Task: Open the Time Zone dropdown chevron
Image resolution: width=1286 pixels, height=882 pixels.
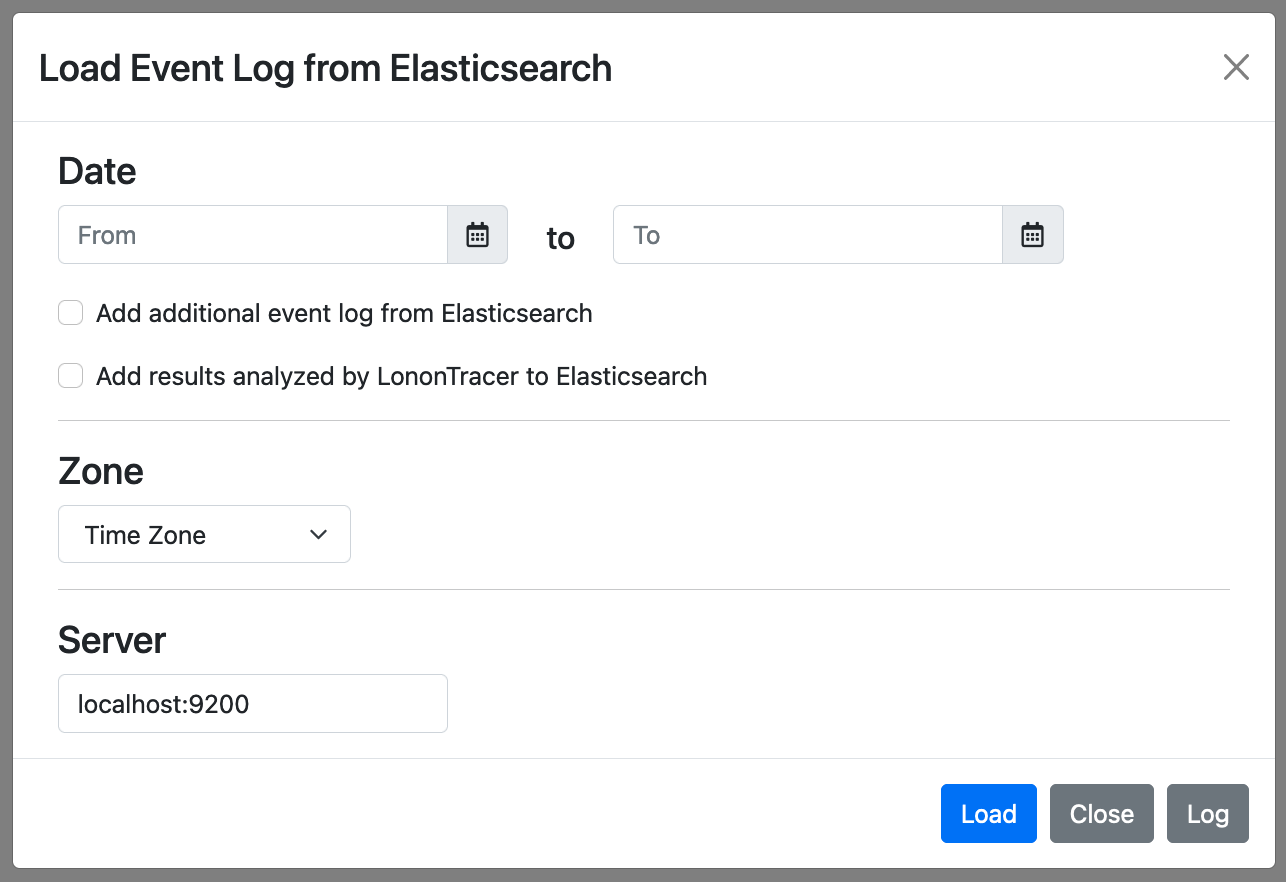Action: coord(318,534)
